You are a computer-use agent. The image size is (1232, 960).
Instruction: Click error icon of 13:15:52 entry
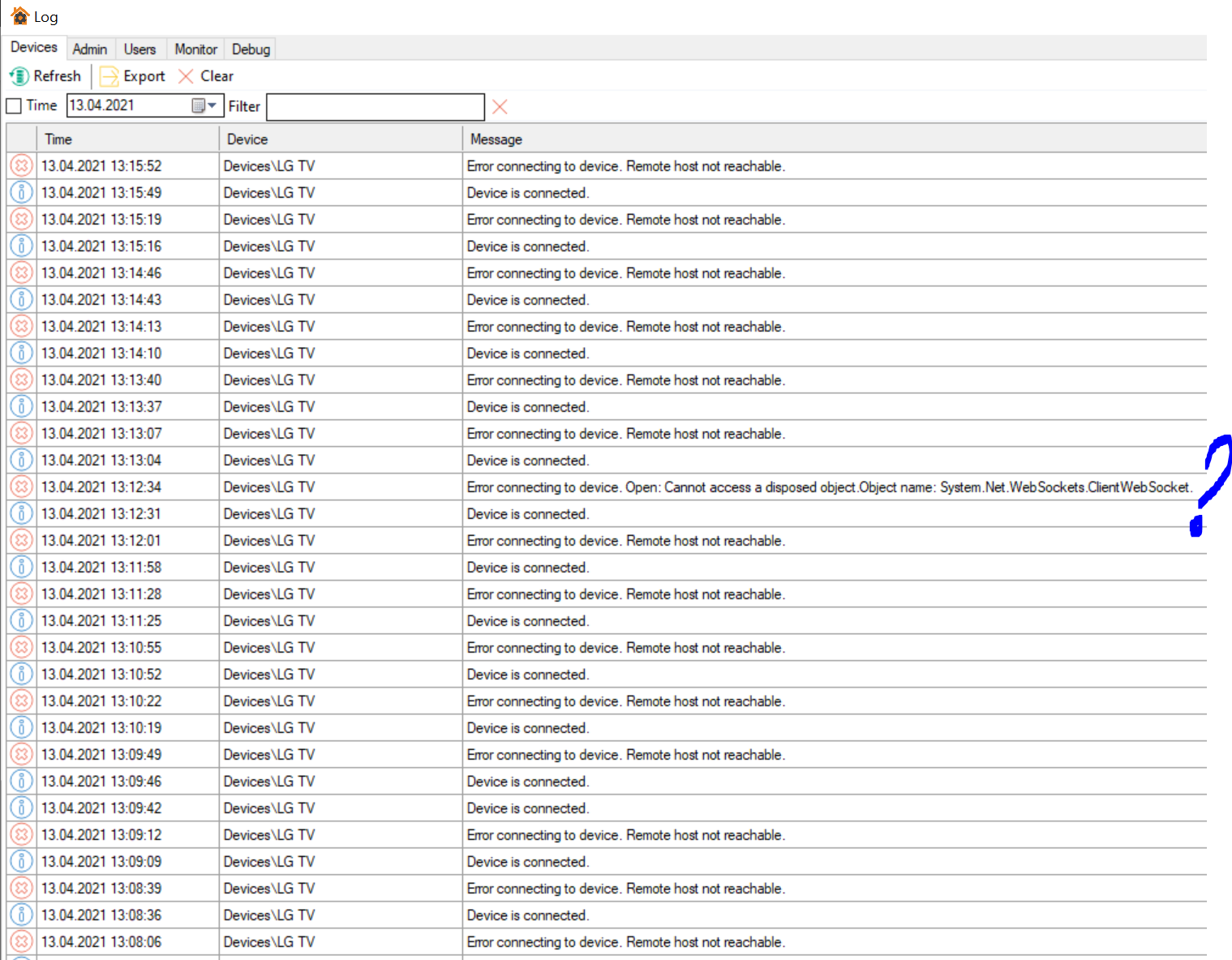(22, 166)
